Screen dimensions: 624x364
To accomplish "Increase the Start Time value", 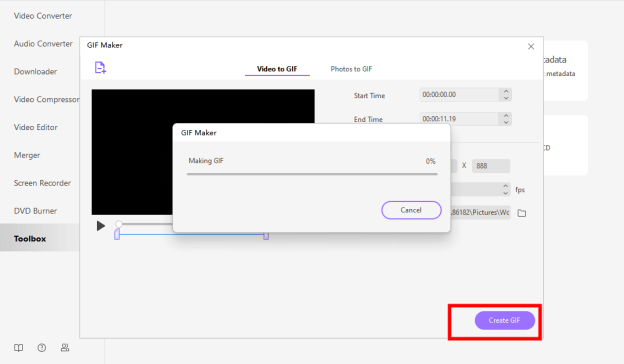I will pos(506,91).
